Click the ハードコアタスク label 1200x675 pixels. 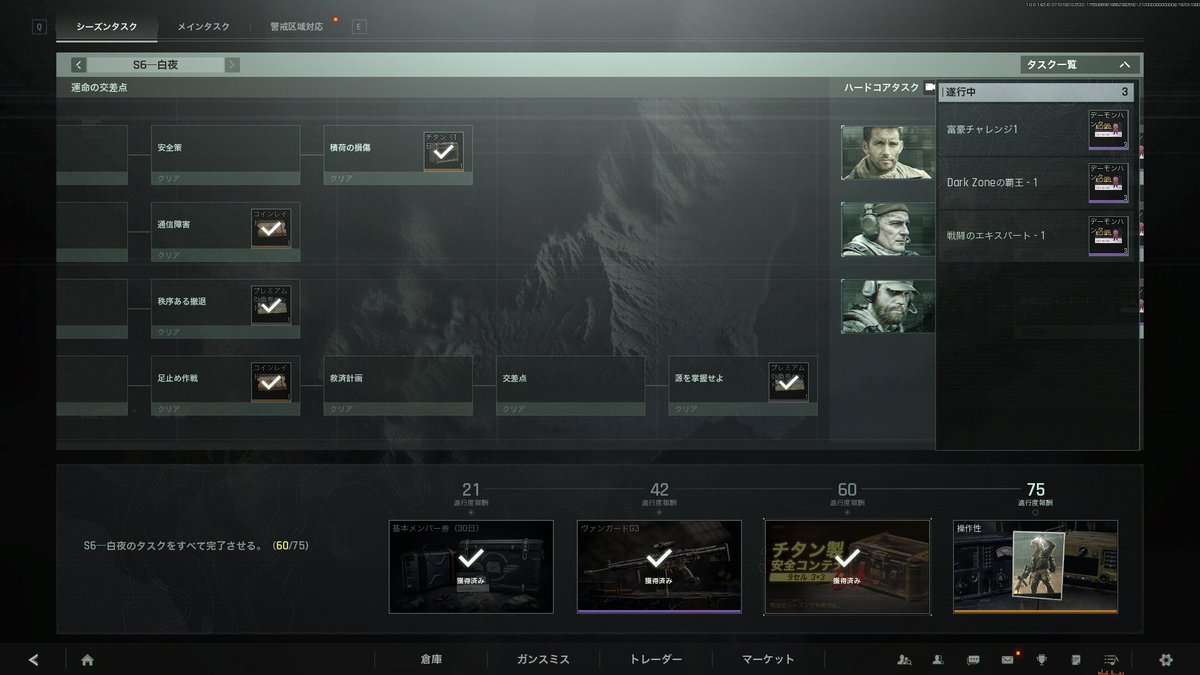point(881,88)
